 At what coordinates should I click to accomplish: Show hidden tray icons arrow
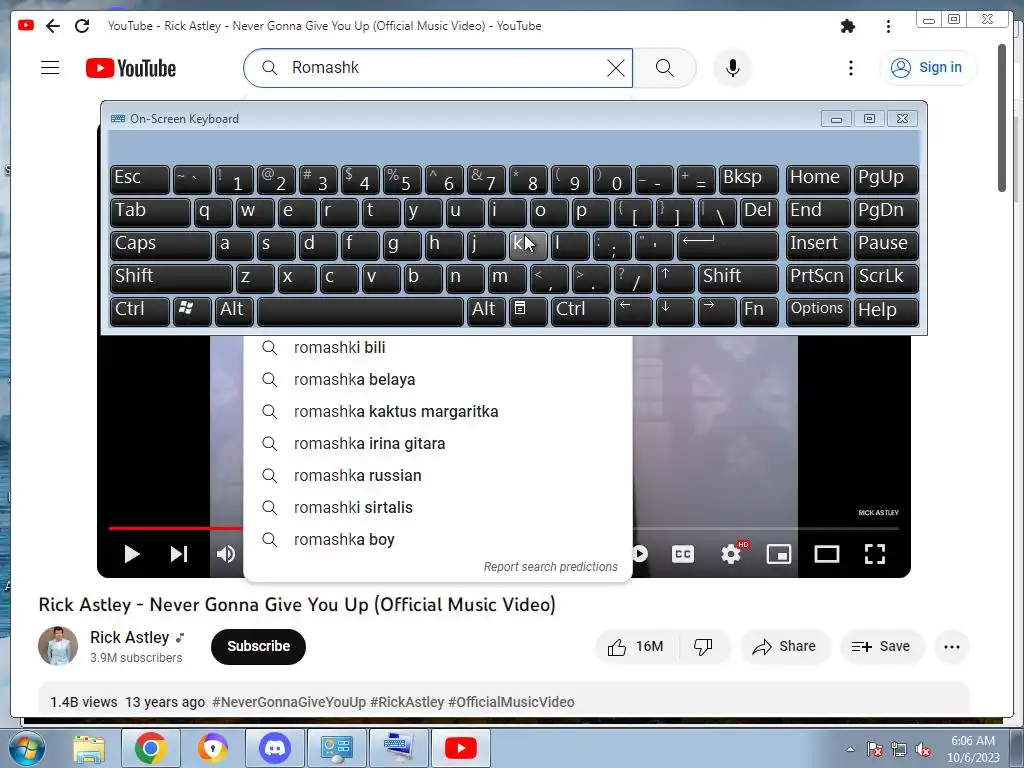850,749
